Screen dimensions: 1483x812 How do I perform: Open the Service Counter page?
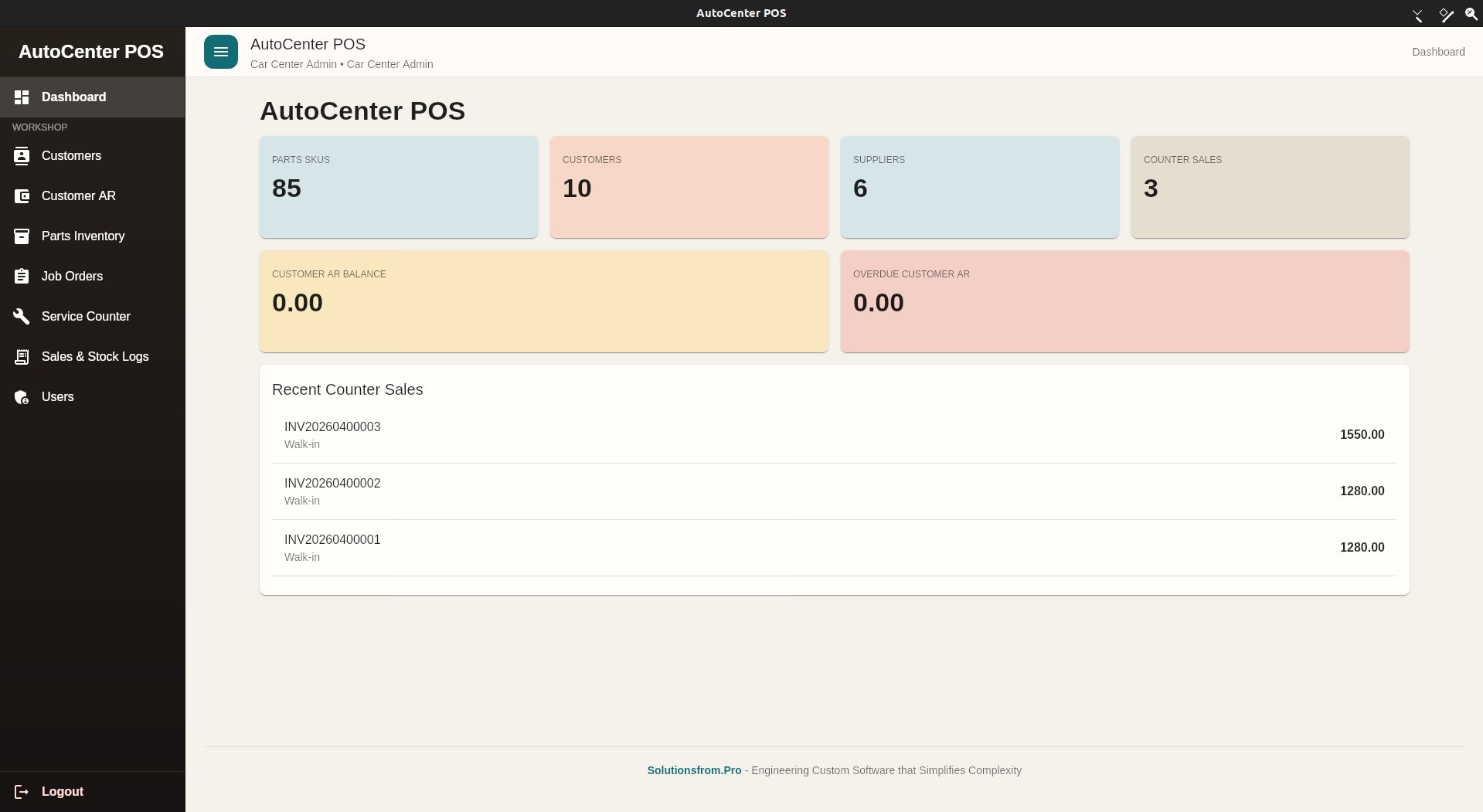coord(92,317)
